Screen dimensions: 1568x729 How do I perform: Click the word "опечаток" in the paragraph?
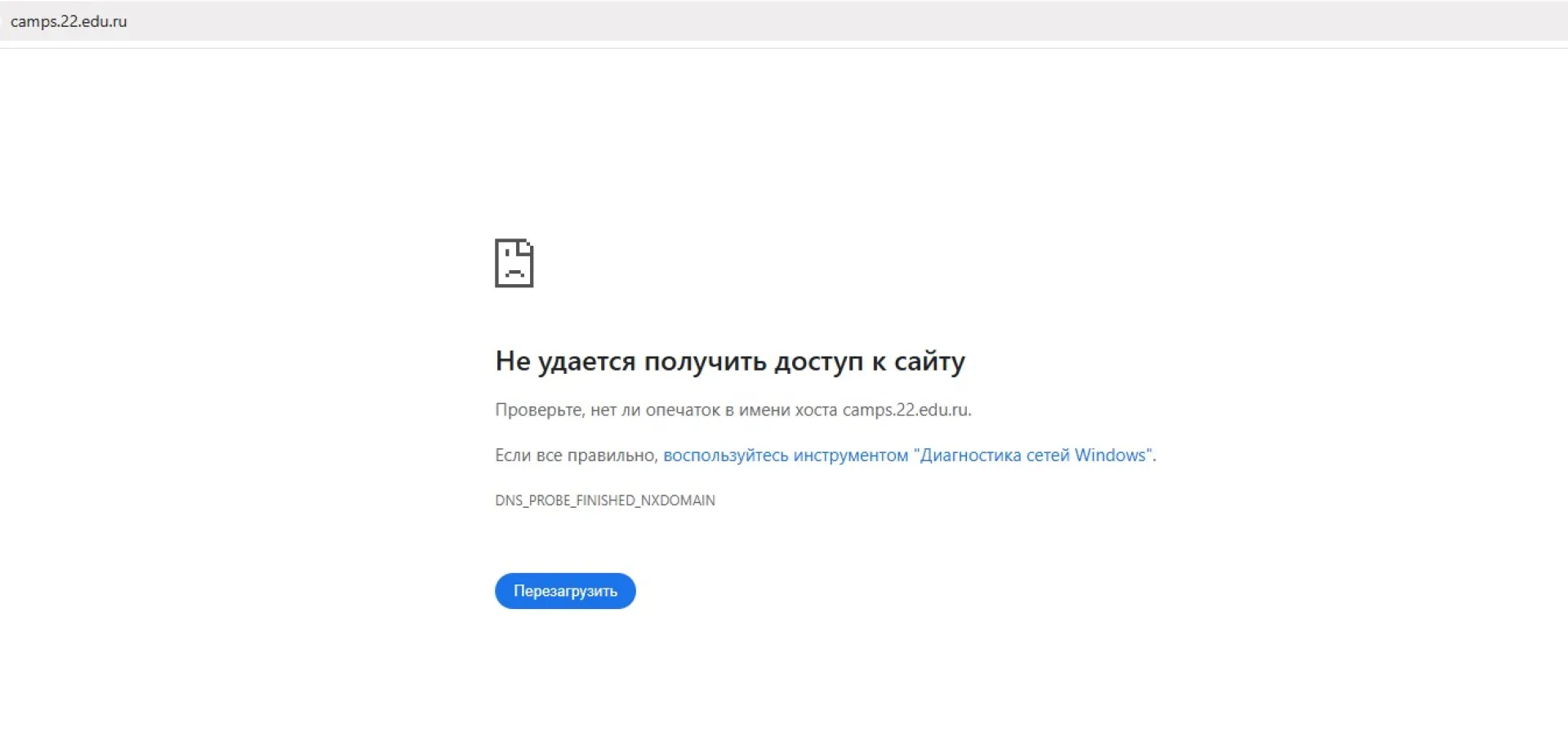(683, 410)
